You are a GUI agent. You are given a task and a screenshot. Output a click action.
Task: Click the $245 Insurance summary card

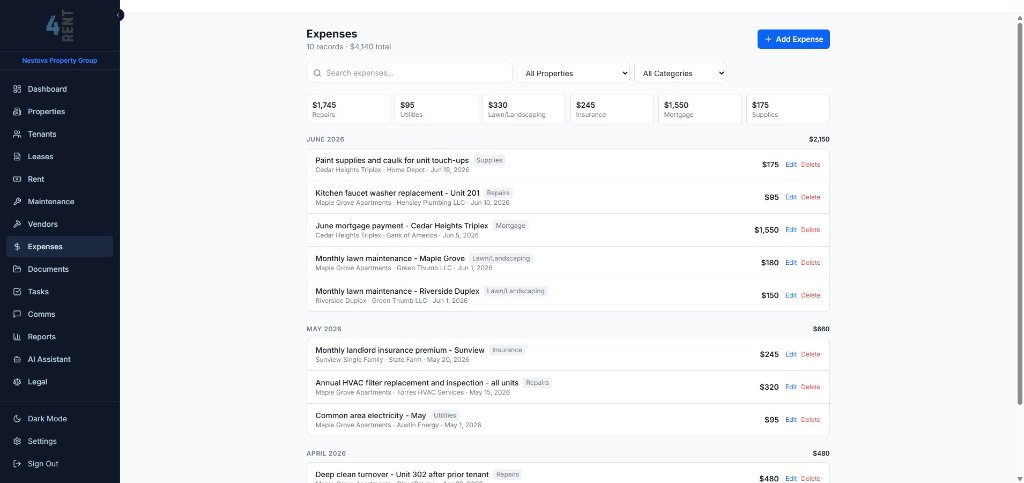coord(612,109)
